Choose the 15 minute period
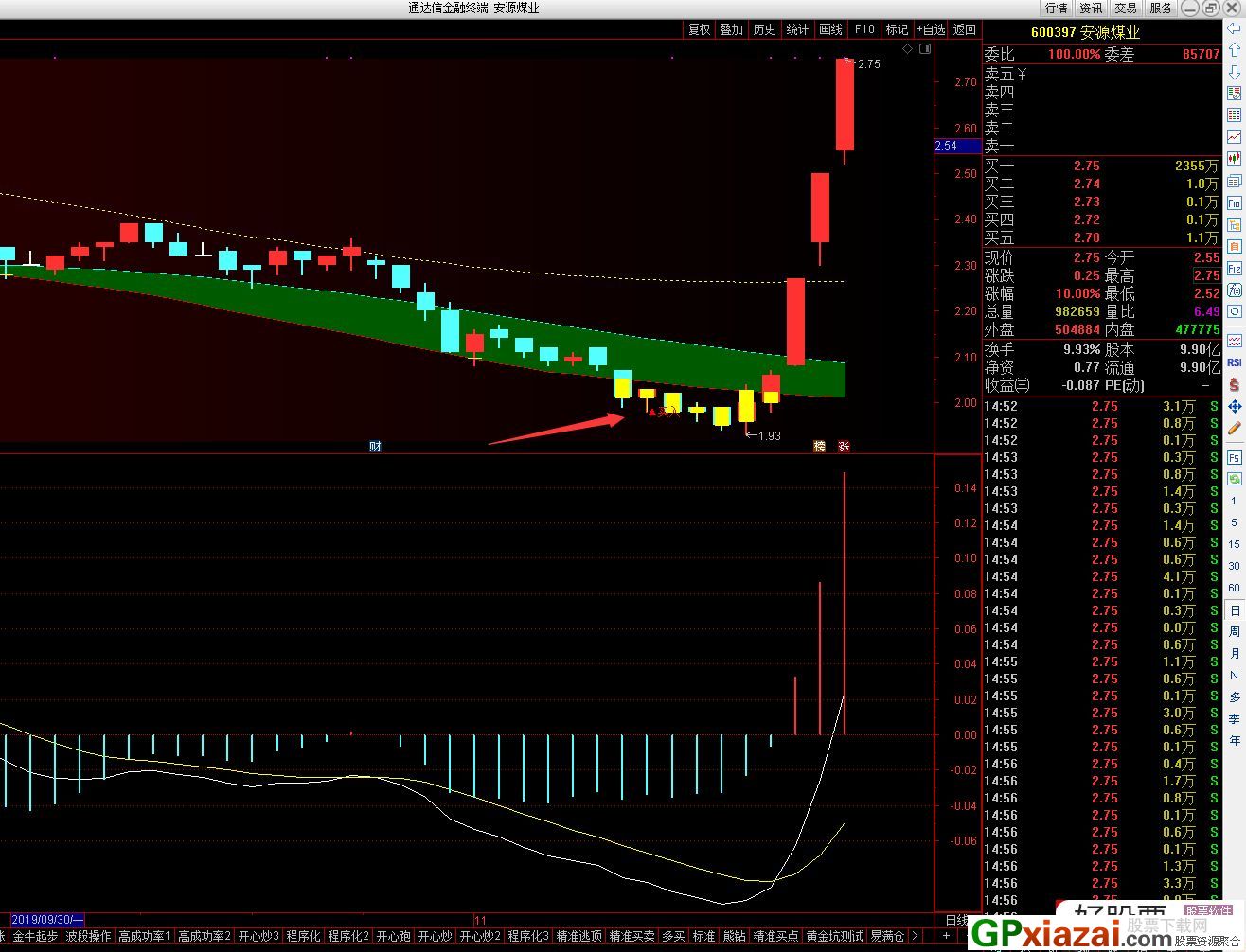 tap(1234, 544)
